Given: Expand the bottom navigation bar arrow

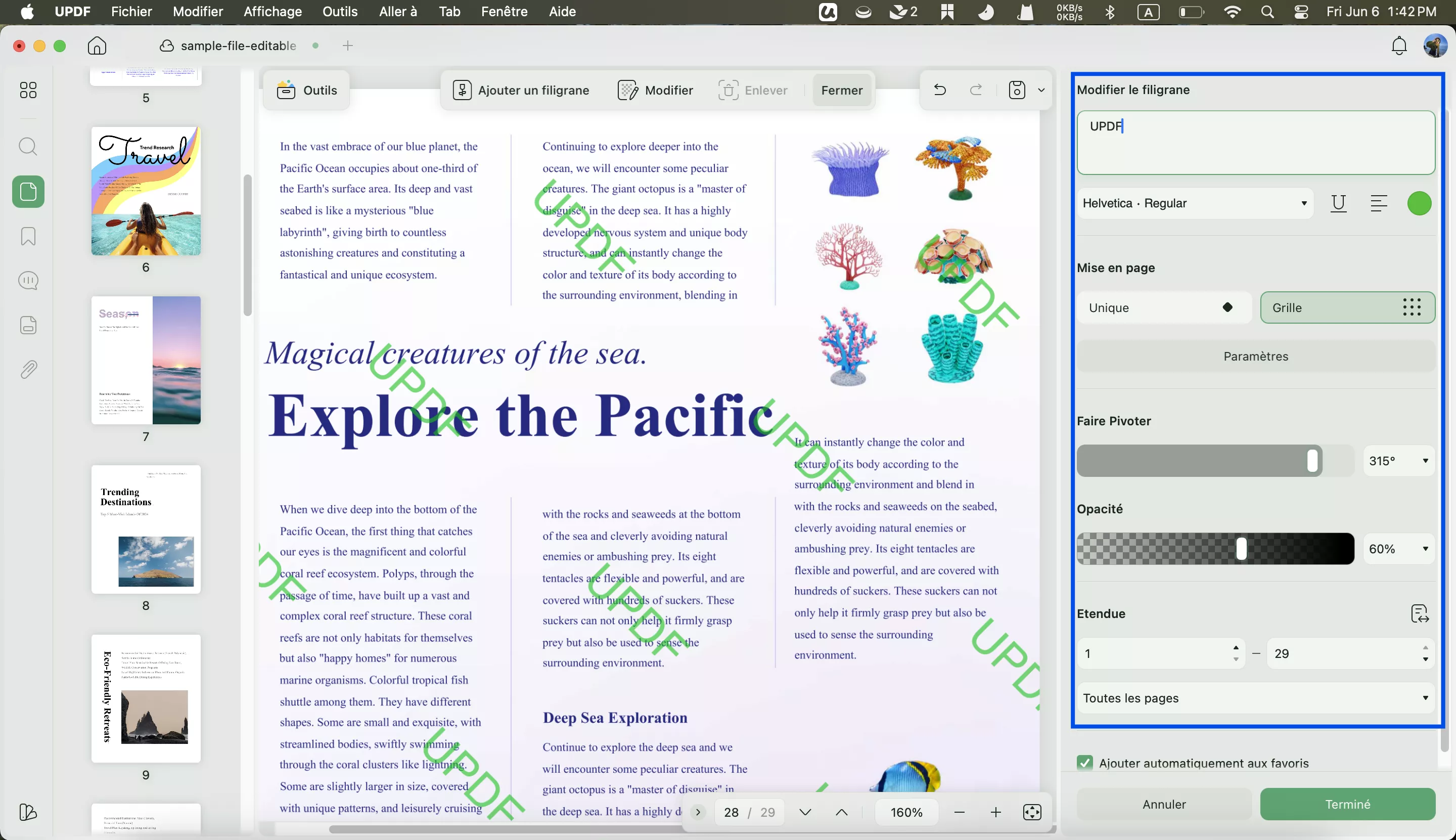Looking at the screenshot, I should (698, 812).
